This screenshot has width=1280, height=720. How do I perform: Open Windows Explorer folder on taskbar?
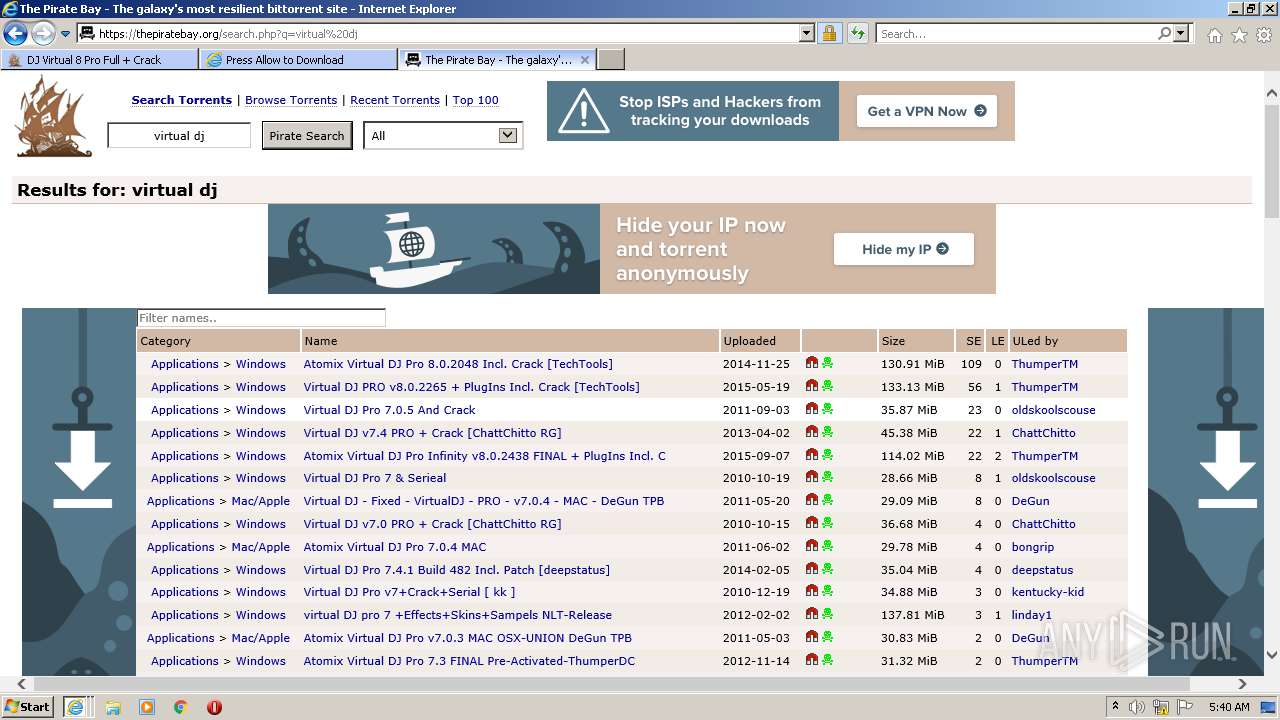(x=113, y=707)
